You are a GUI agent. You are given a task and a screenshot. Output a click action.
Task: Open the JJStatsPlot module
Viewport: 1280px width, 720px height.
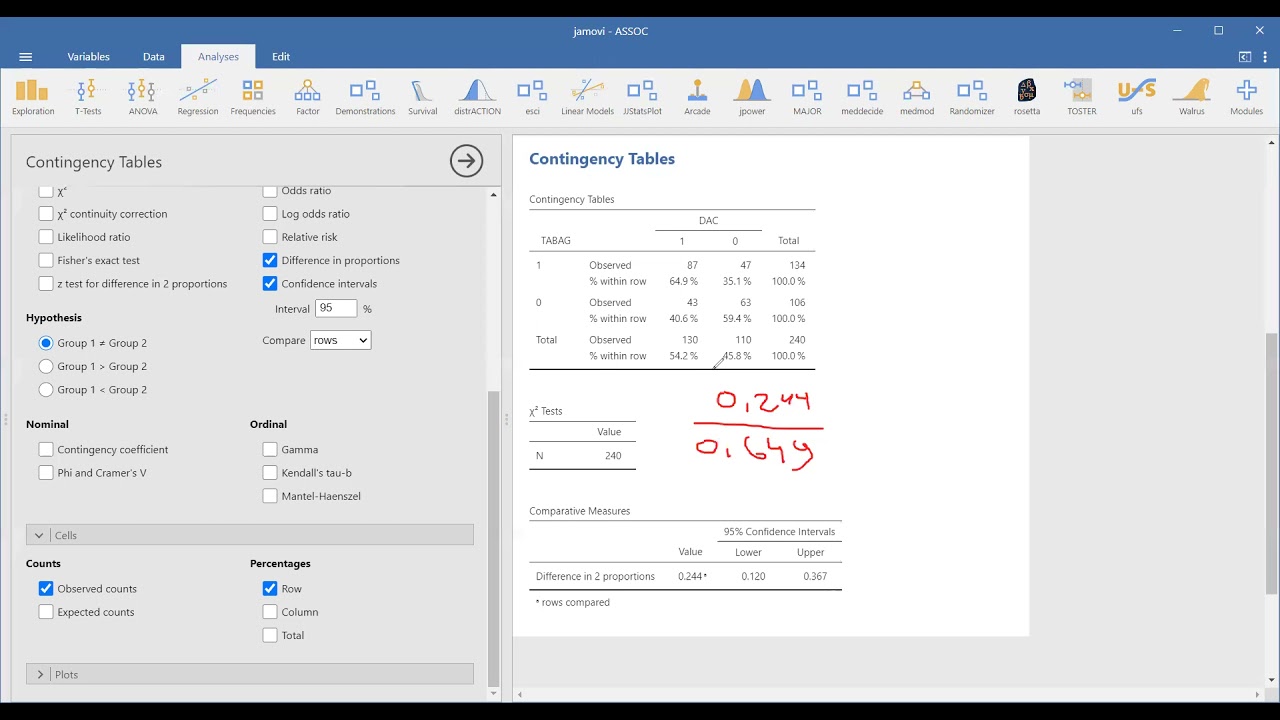point(642,97)
